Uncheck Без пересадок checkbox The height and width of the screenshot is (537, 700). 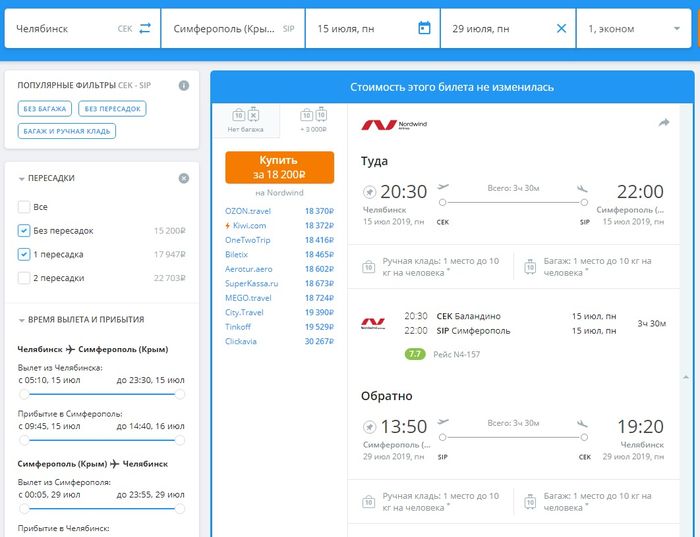pos(24,230)
